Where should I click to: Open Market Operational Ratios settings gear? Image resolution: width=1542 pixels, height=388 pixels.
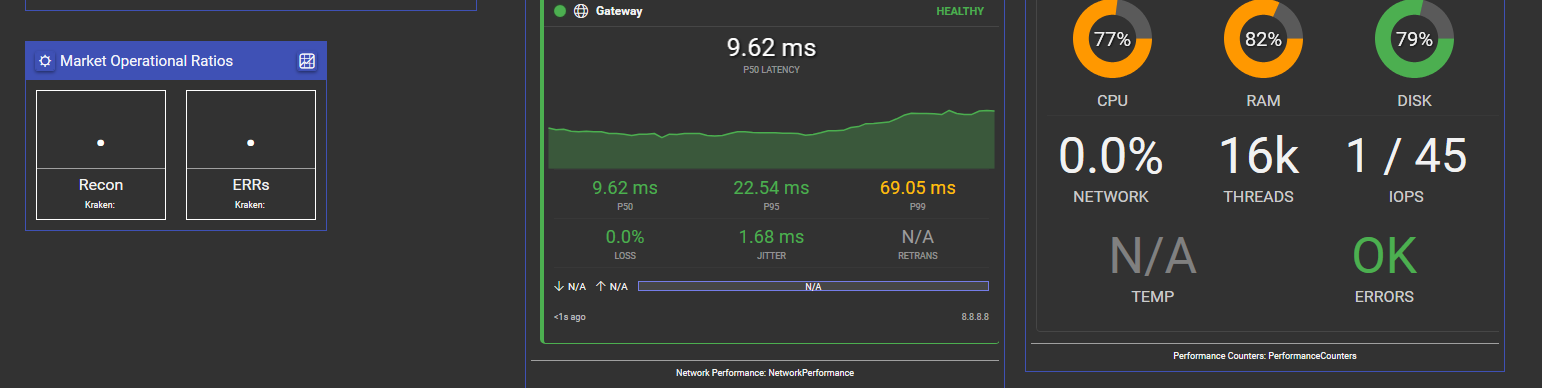[45, 61]
